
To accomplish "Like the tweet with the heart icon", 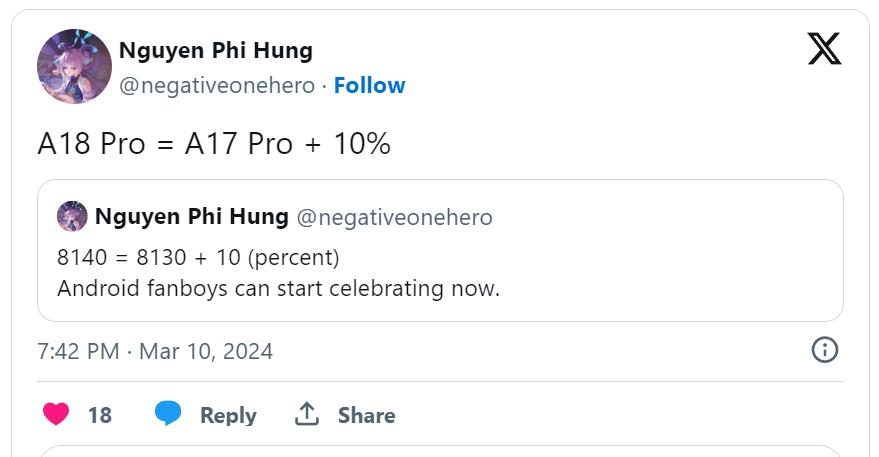I will point(56,414).
